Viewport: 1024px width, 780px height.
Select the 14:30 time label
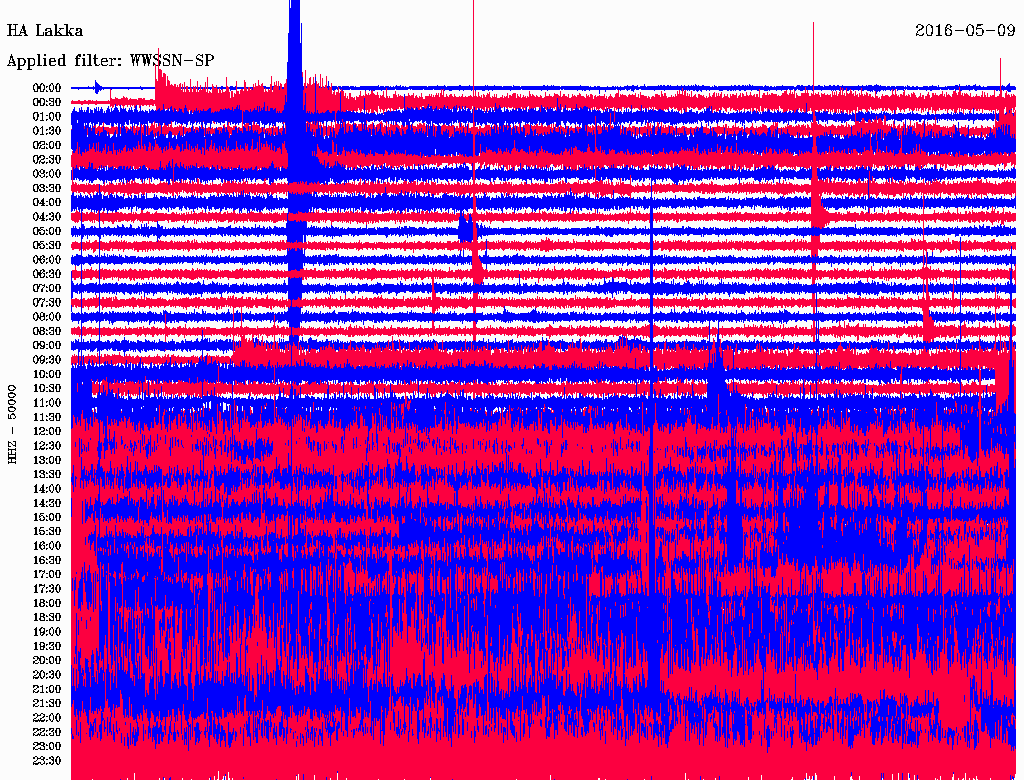pos(47,503)
